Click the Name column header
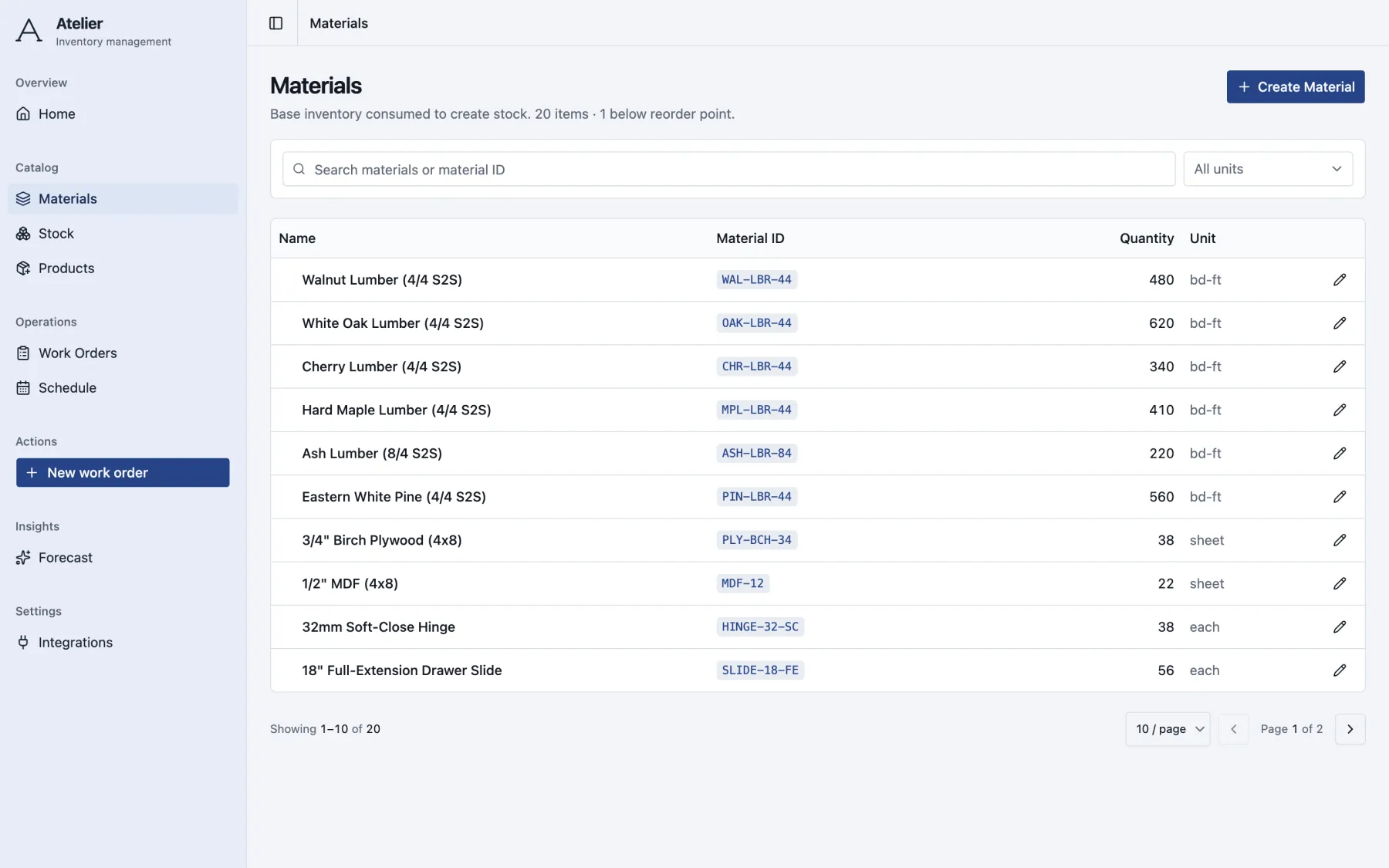This screenshot has width=1389, height=868. [297, 238]
